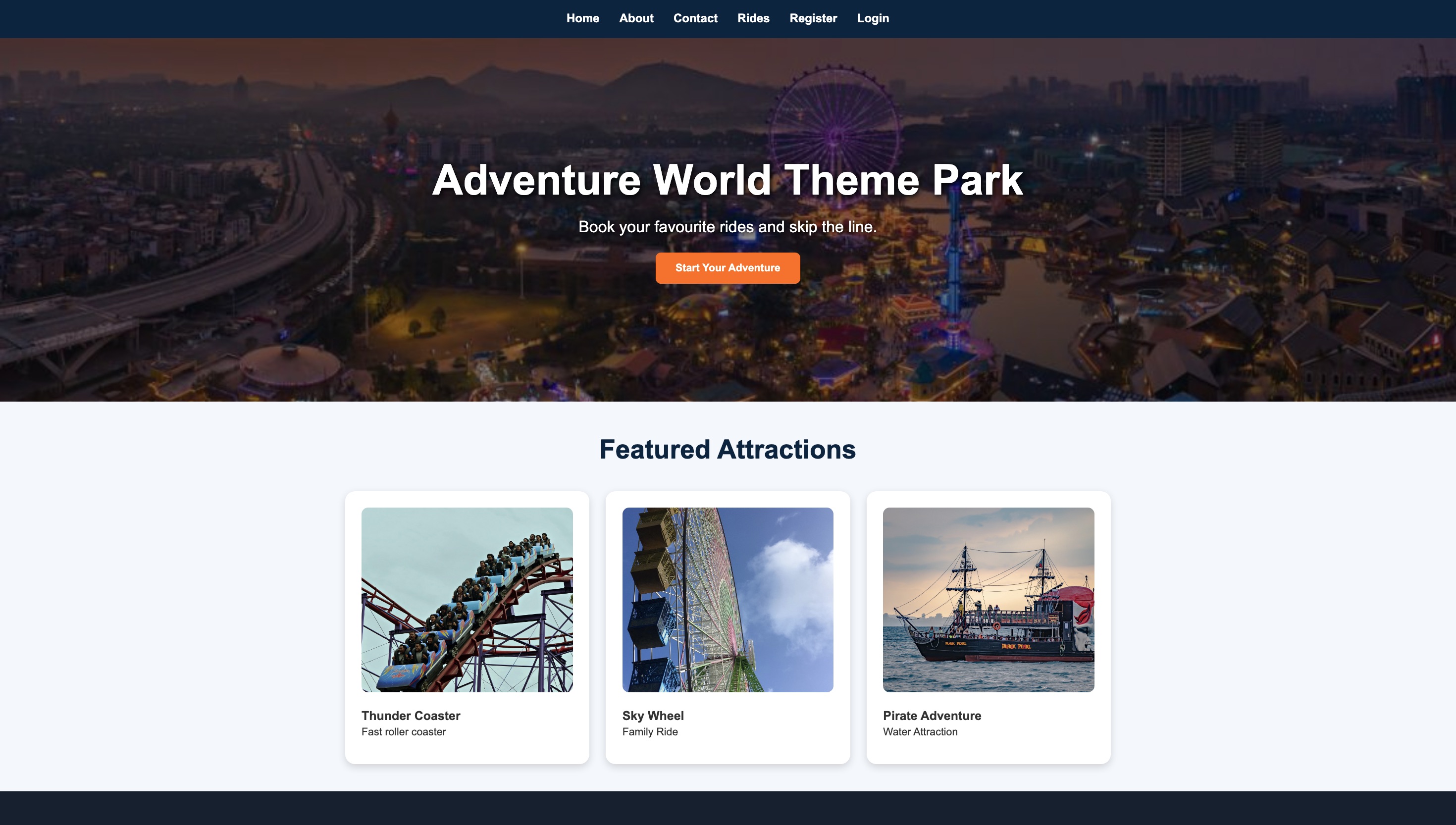Navigate to Rides in the top menu
The height and width of the screenshot is (825, 1456).
click(753, 18)
